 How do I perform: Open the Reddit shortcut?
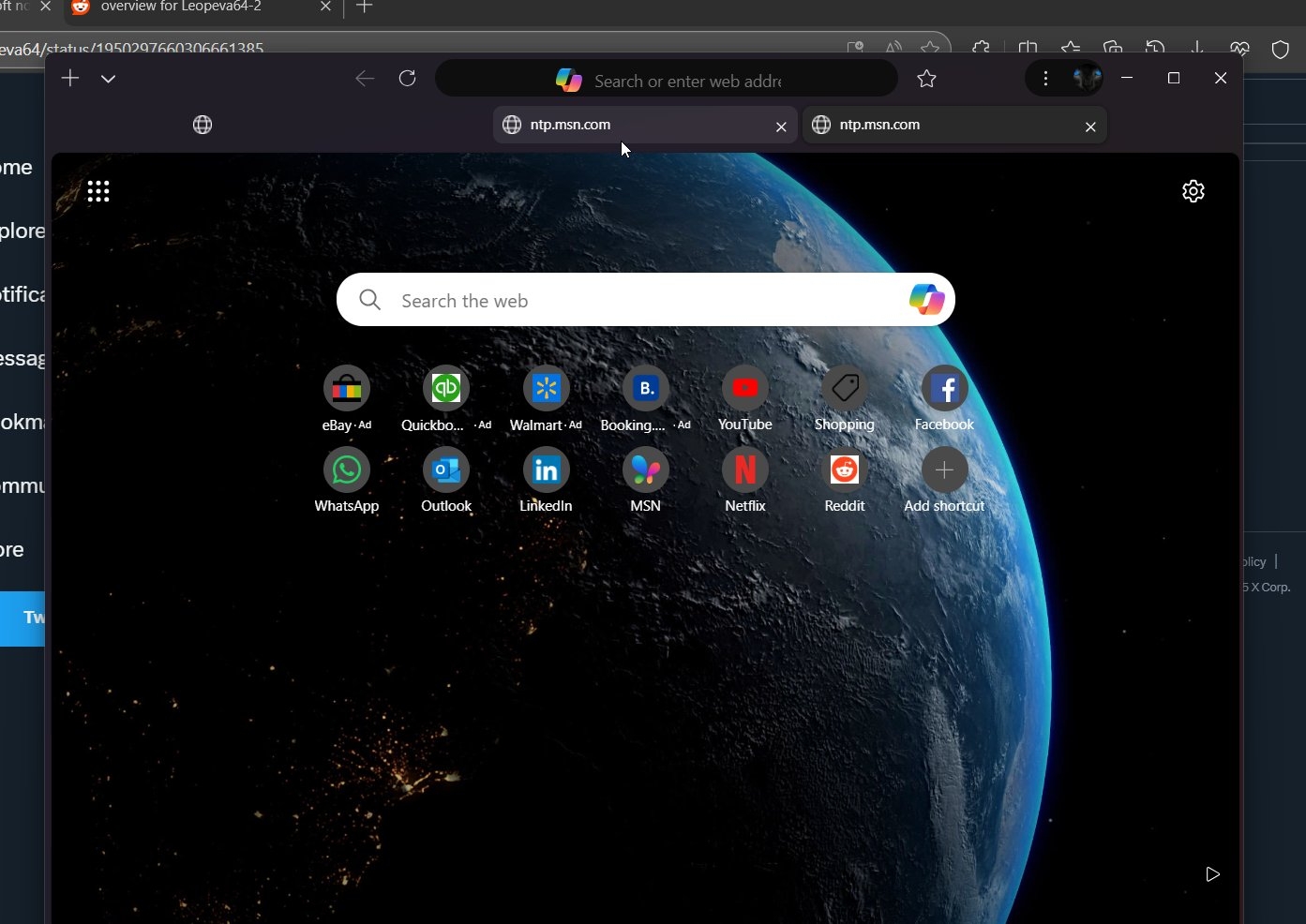(844, 469)
